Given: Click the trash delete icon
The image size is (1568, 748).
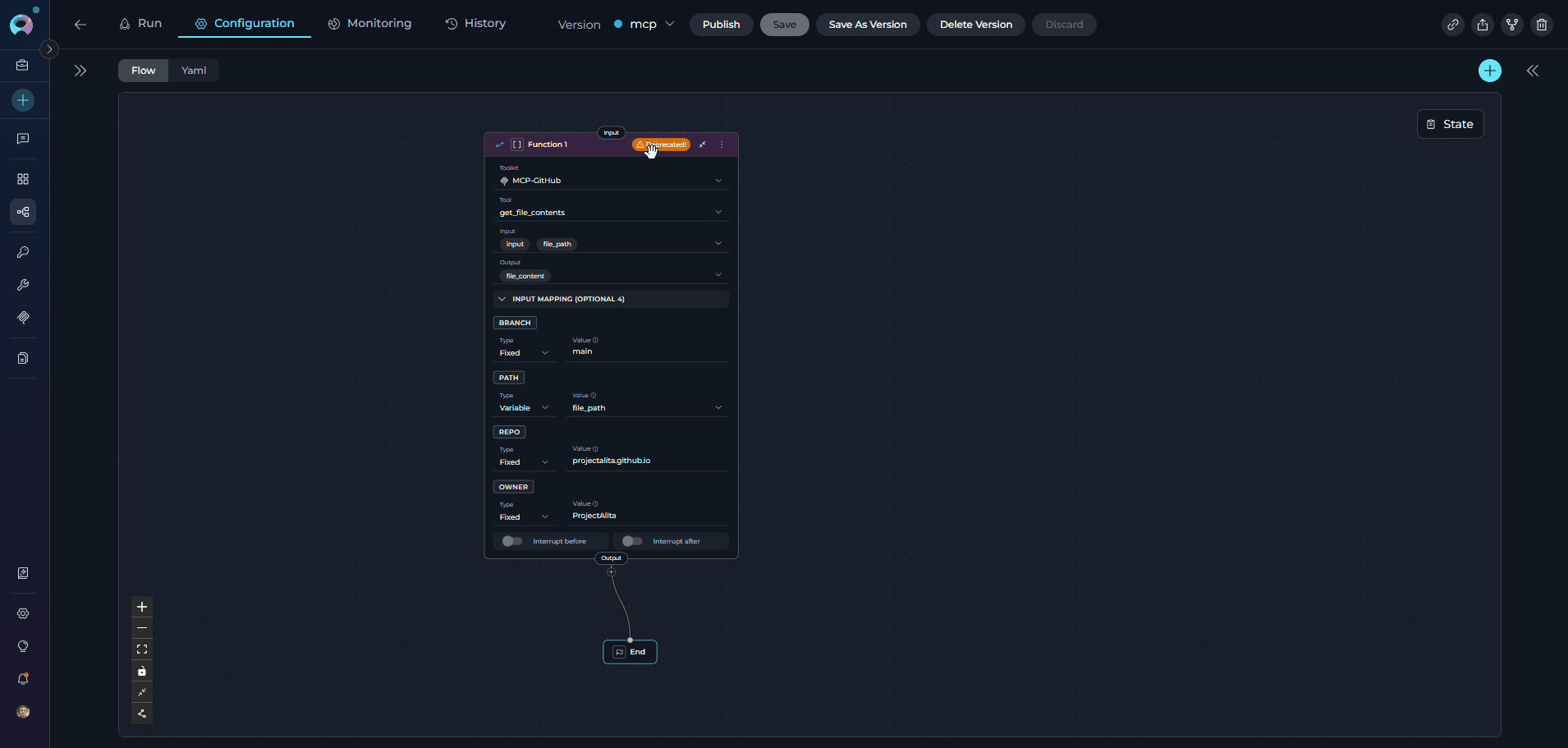Looking at the screenshot, I should [x=1541, y=25].
